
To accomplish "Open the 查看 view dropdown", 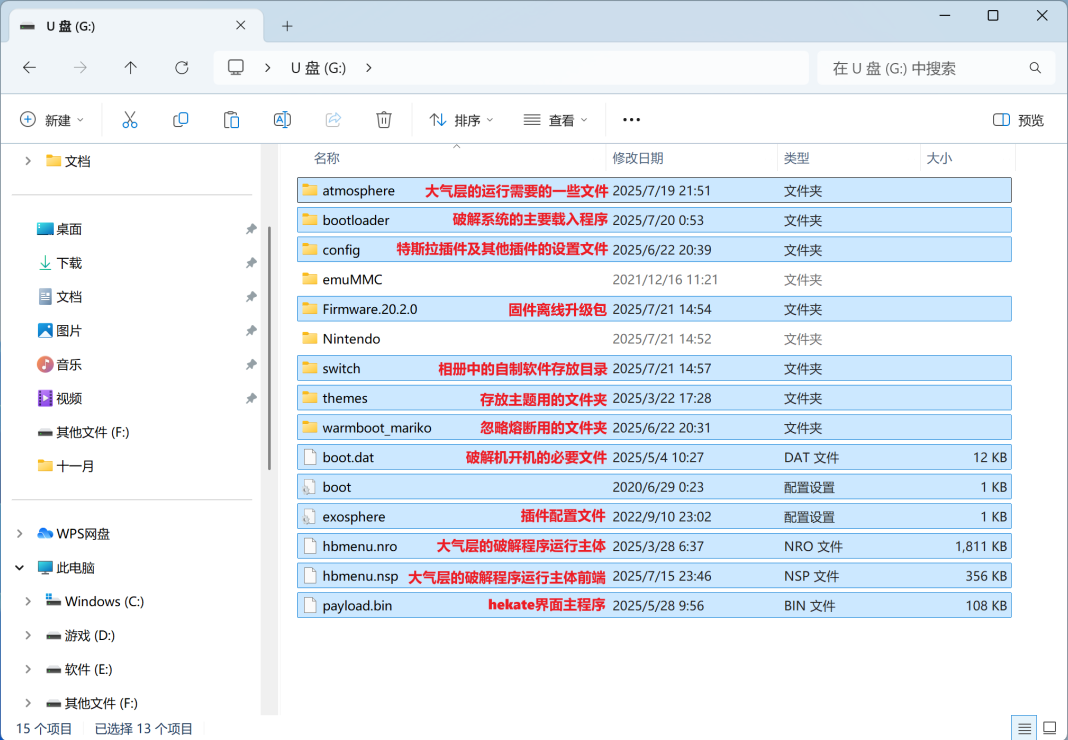I will (x=555, y=120).
